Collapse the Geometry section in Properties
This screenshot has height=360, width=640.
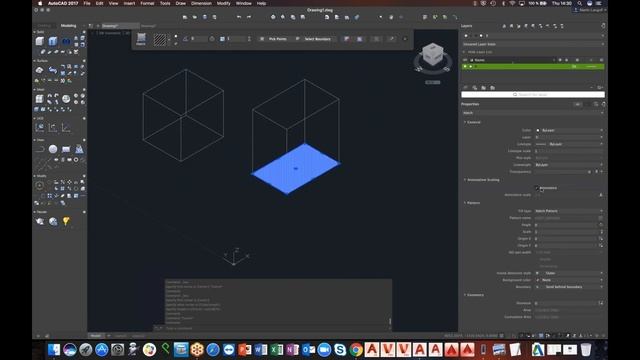[464, 295]
